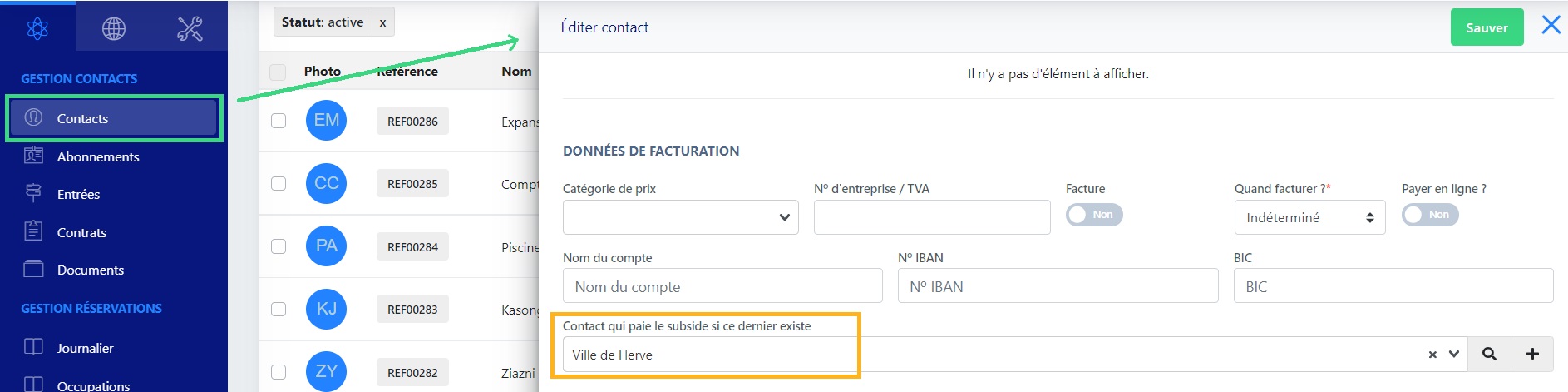Click the EM contact avatar
This screenshot has height=392, width=1568.
(326, 121)
